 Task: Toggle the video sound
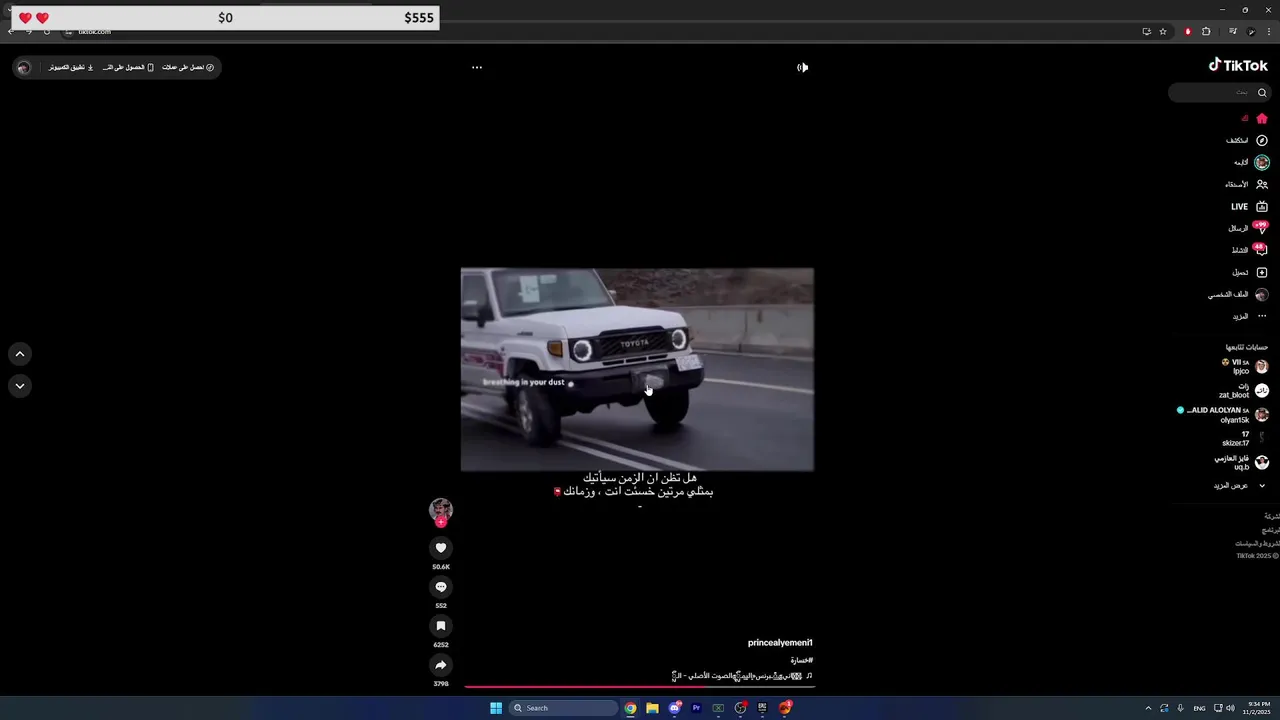[x=802, y=68]
